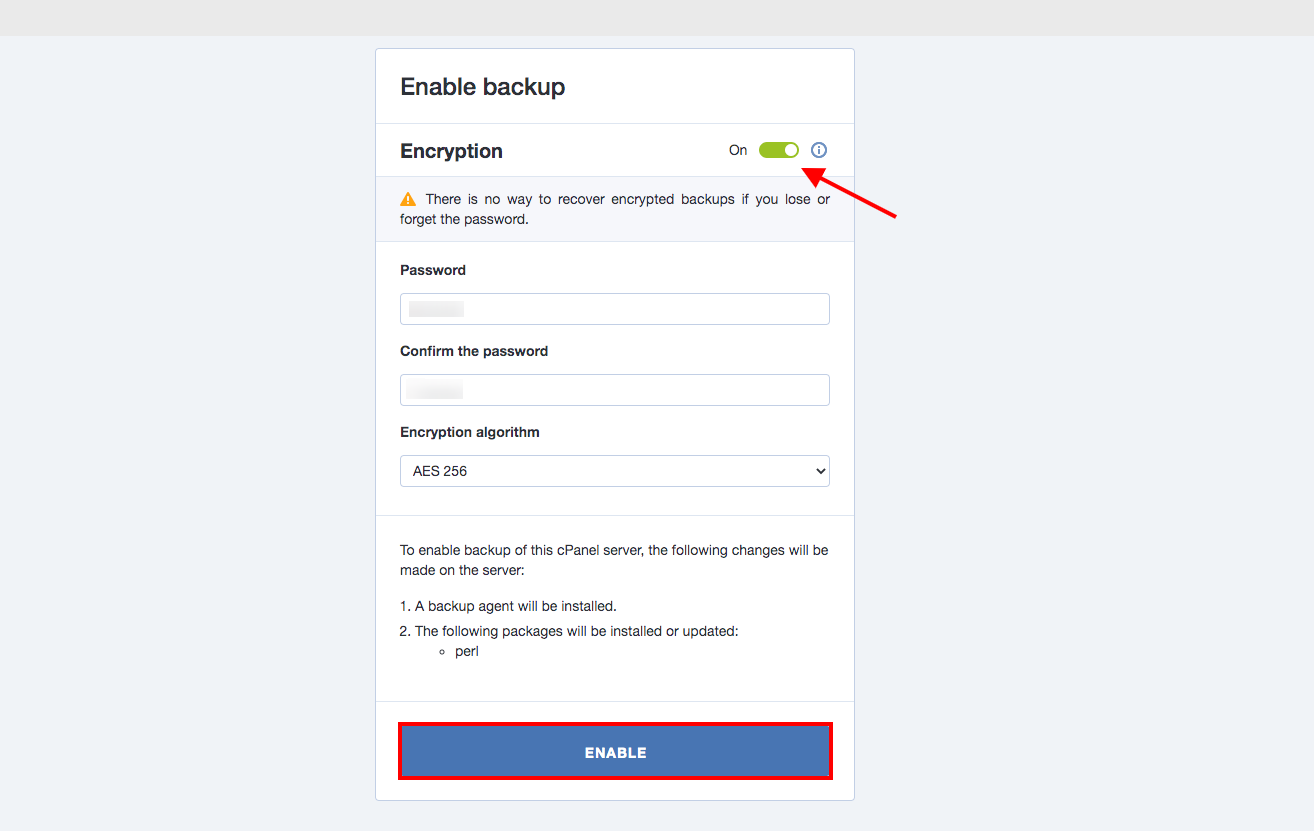Click the blue ENABLE button
The height and width of the screenshot is (831, 1314).
[x=615, y=751]
